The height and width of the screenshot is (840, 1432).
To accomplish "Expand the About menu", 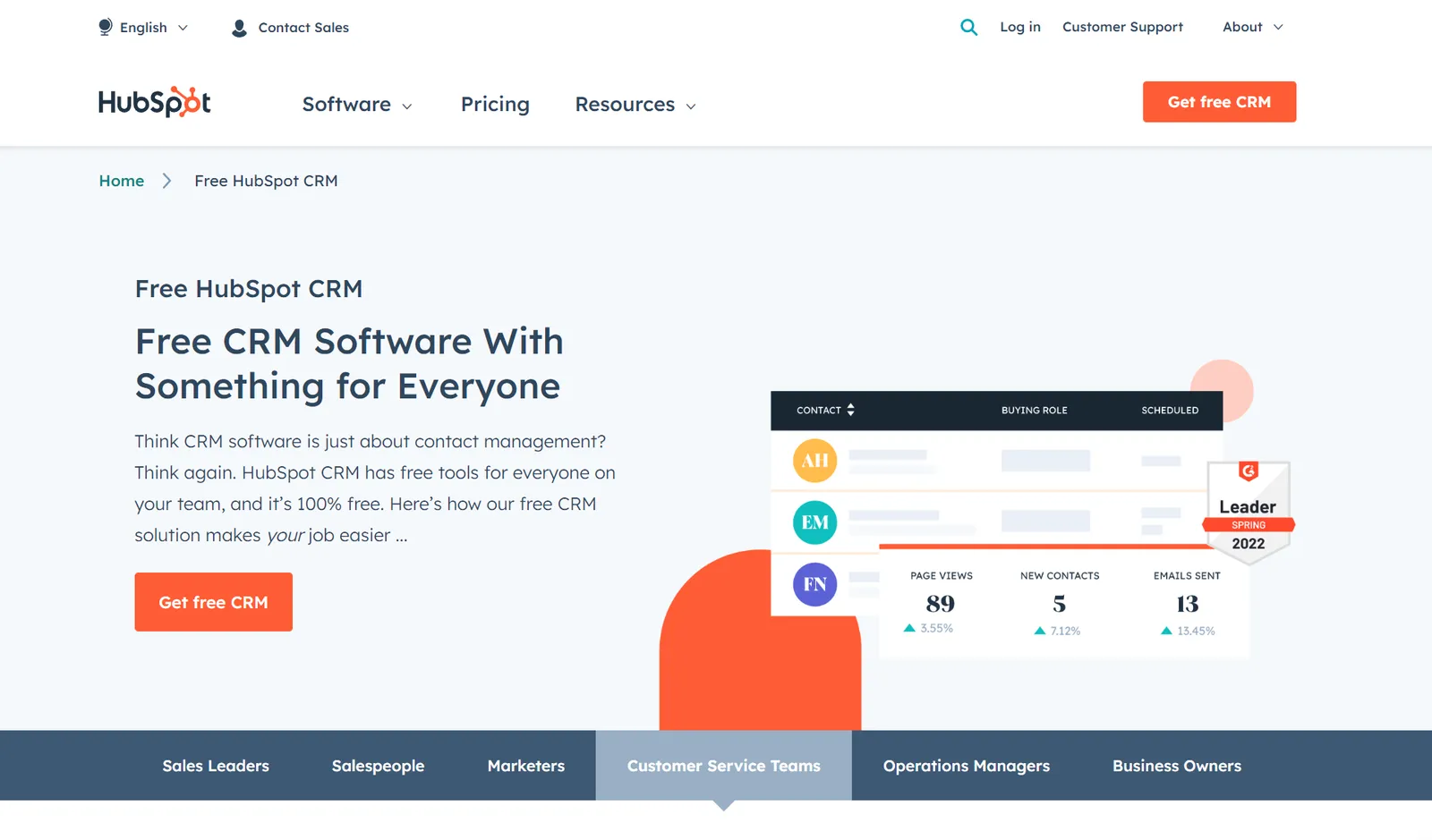I will pyautogui.click(x=1252, y=27).
